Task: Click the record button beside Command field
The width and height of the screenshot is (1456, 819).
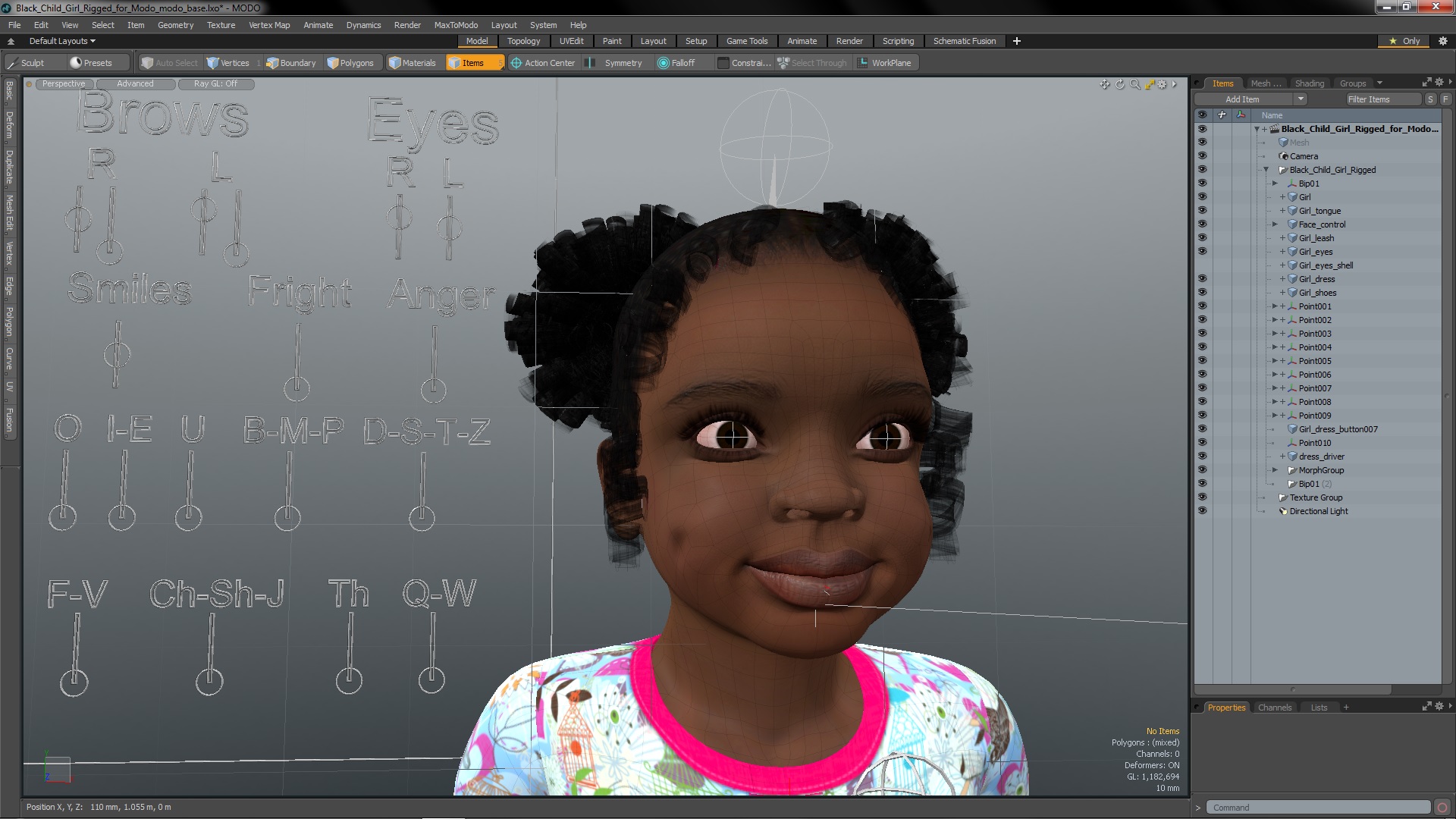Action: point(1442,808)
